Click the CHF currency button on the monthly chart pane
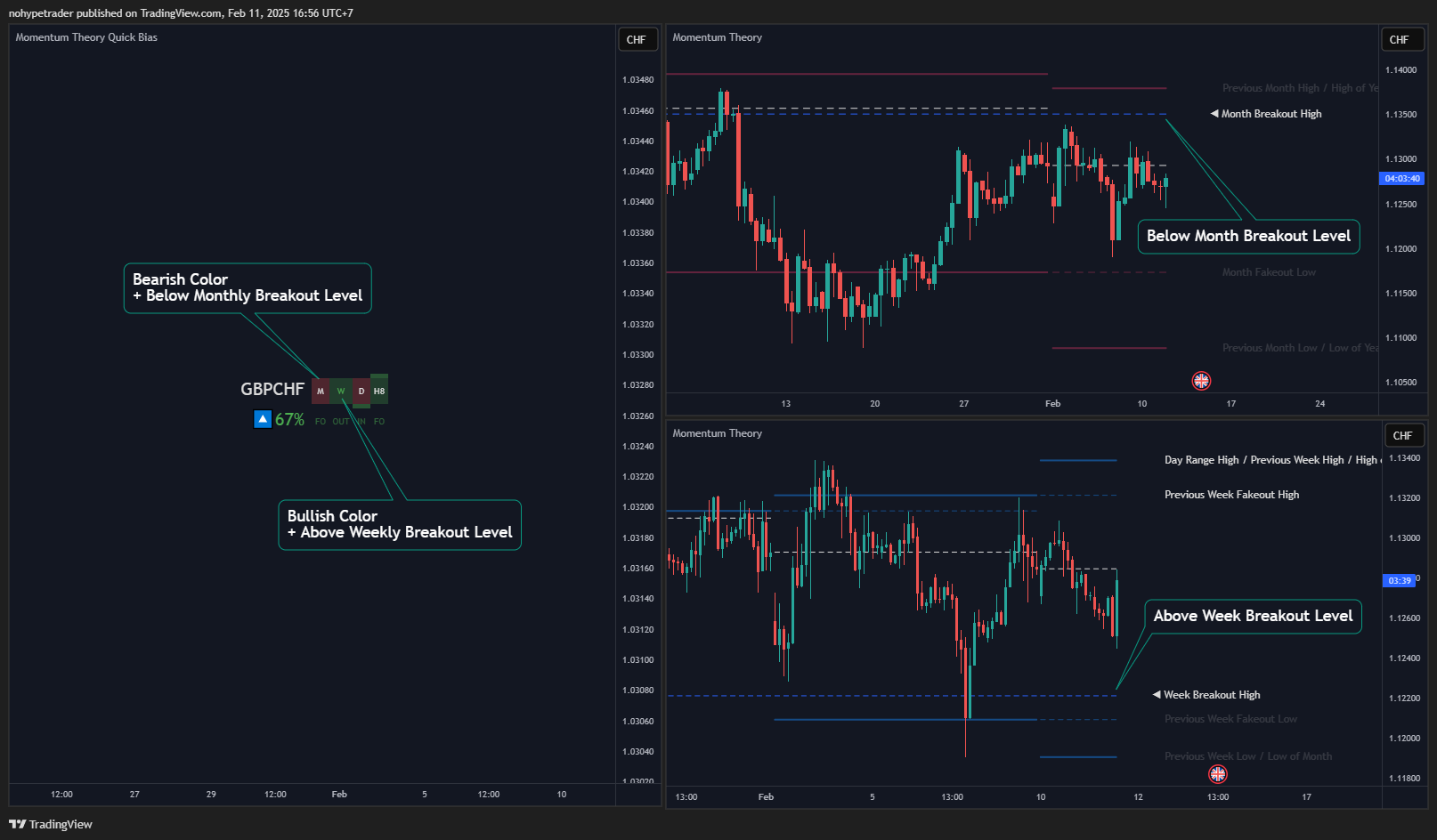The image size is (1437, 840). click(x=1402, y=40)
